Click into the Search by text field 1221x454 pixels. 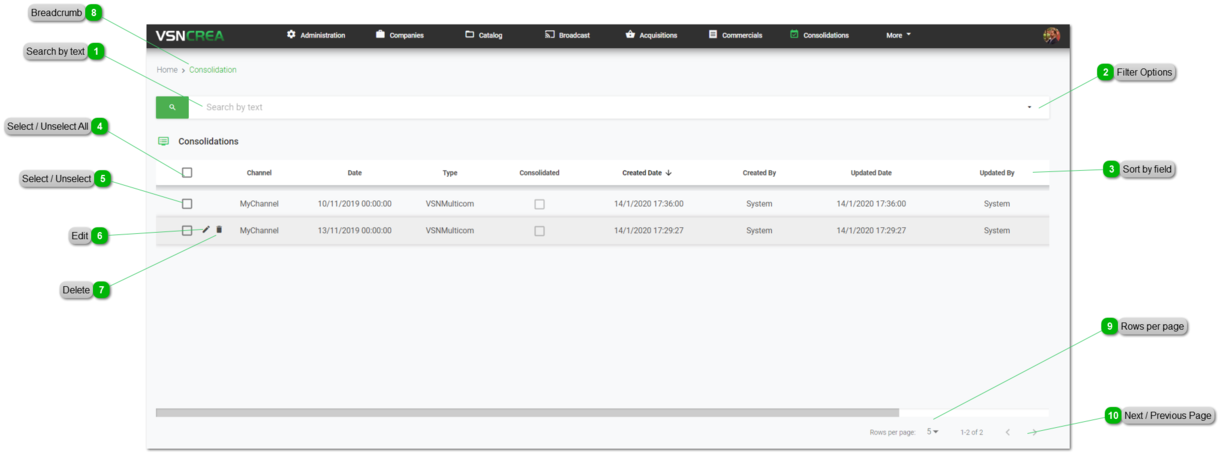(600, 107)
